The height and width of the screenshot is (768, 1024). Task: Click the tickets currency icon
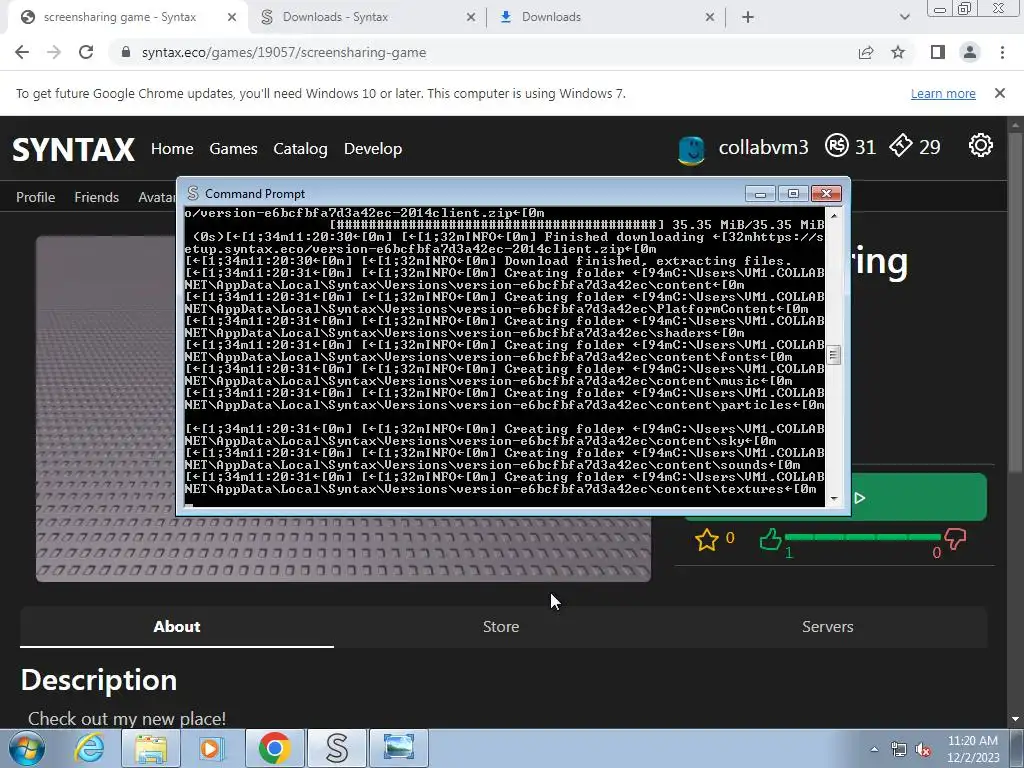[x=901, y=145]
